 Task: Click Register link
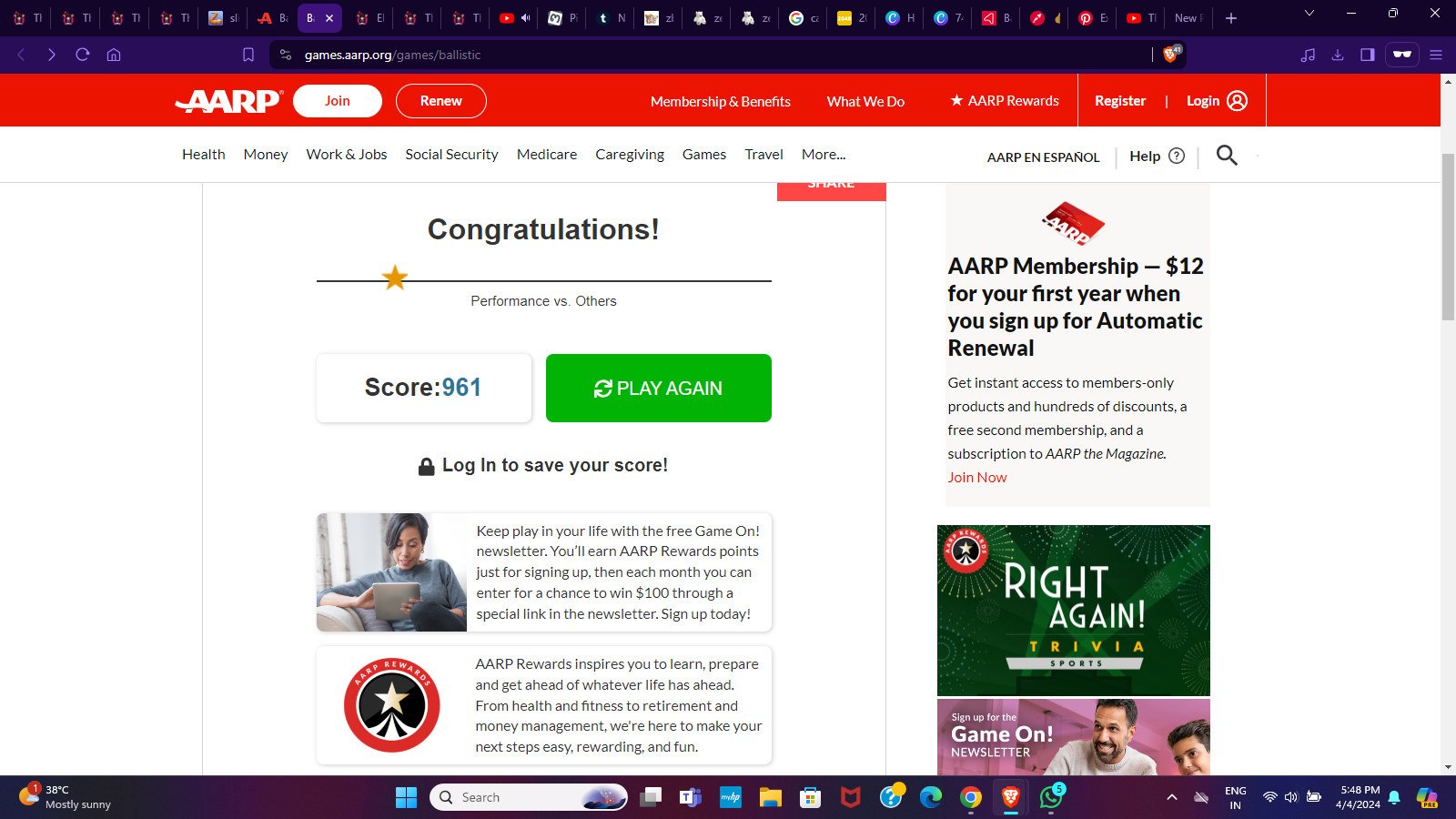pos(1120,101)
